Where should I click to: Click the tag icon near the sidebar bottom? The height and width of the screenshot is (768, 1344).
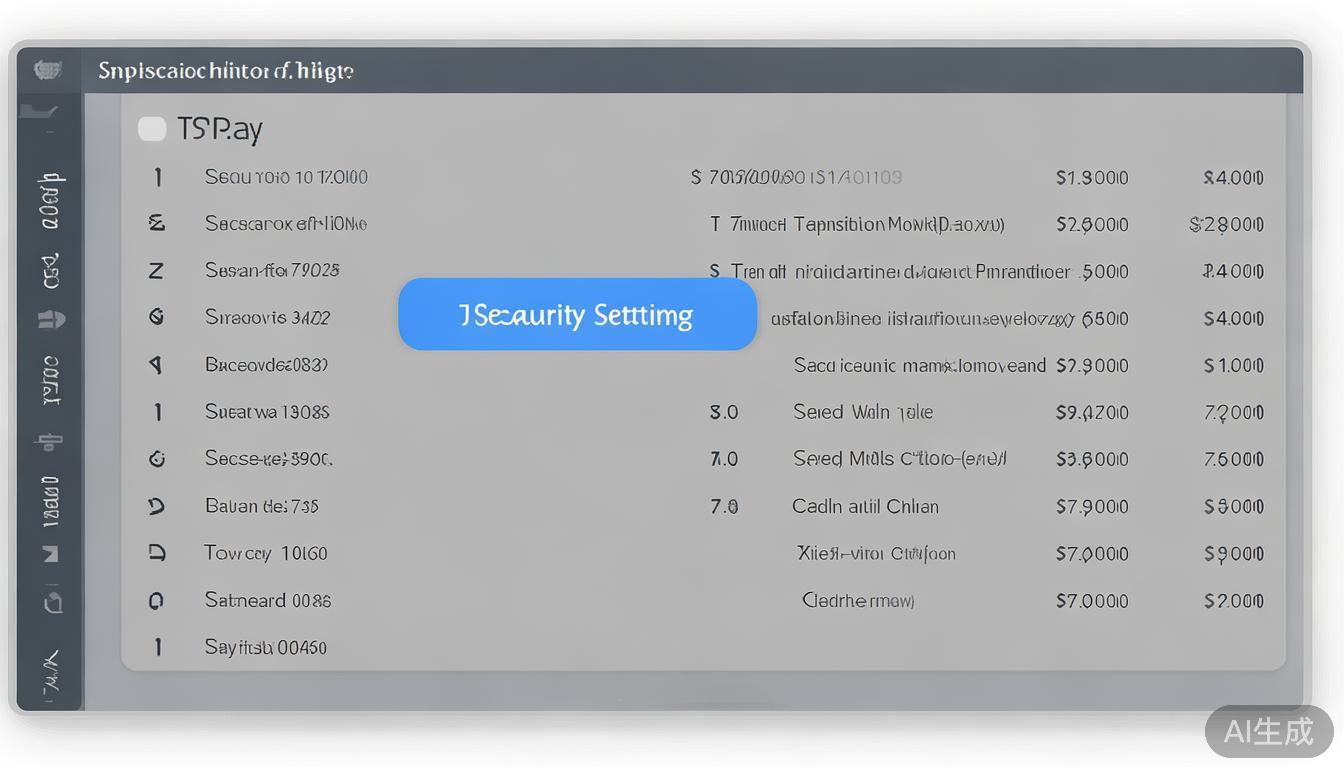(52, 601)
